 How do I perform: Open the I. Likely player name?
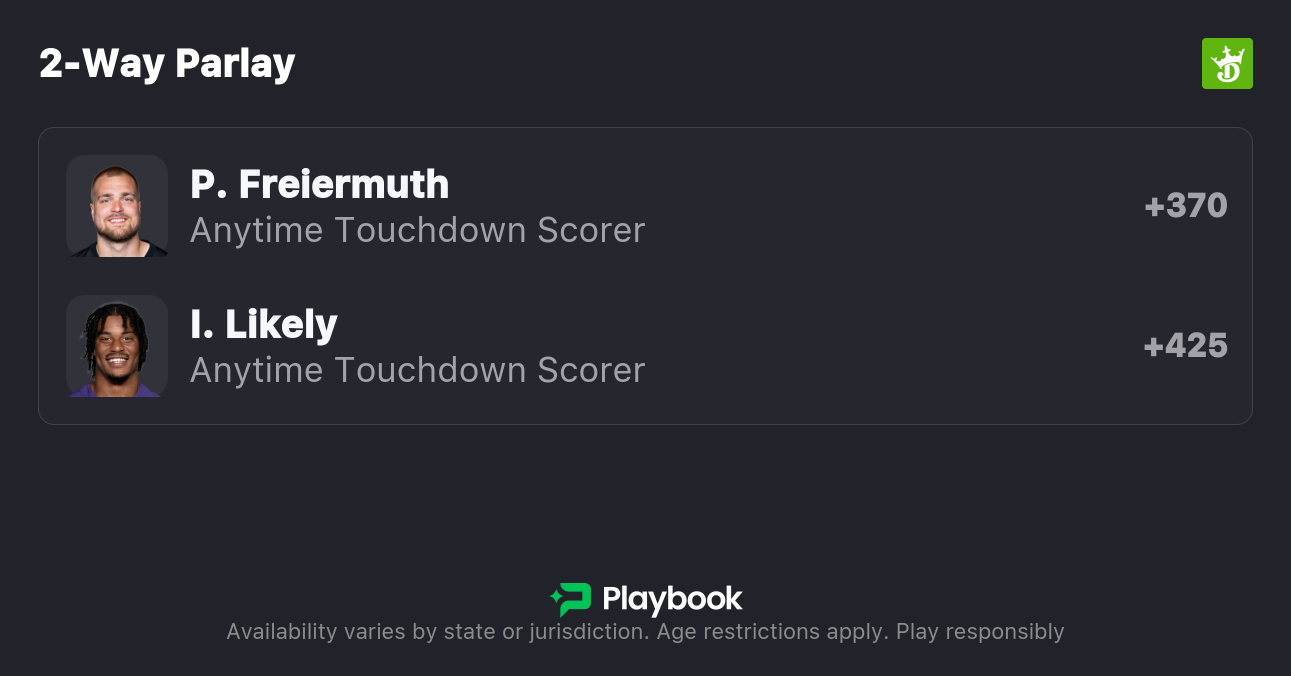pyautogui.click(x=264, y=324)
